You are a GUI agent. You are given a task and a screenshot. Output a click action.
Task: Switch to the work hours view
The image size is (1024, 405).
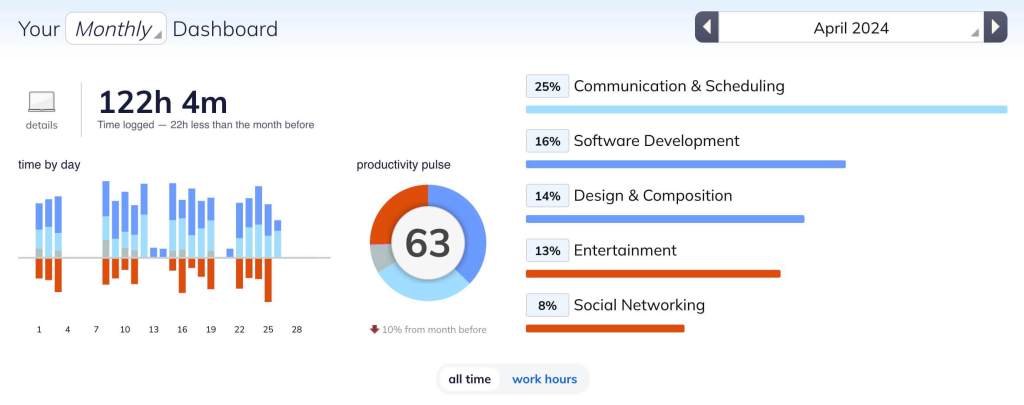(x=544, y=379)
